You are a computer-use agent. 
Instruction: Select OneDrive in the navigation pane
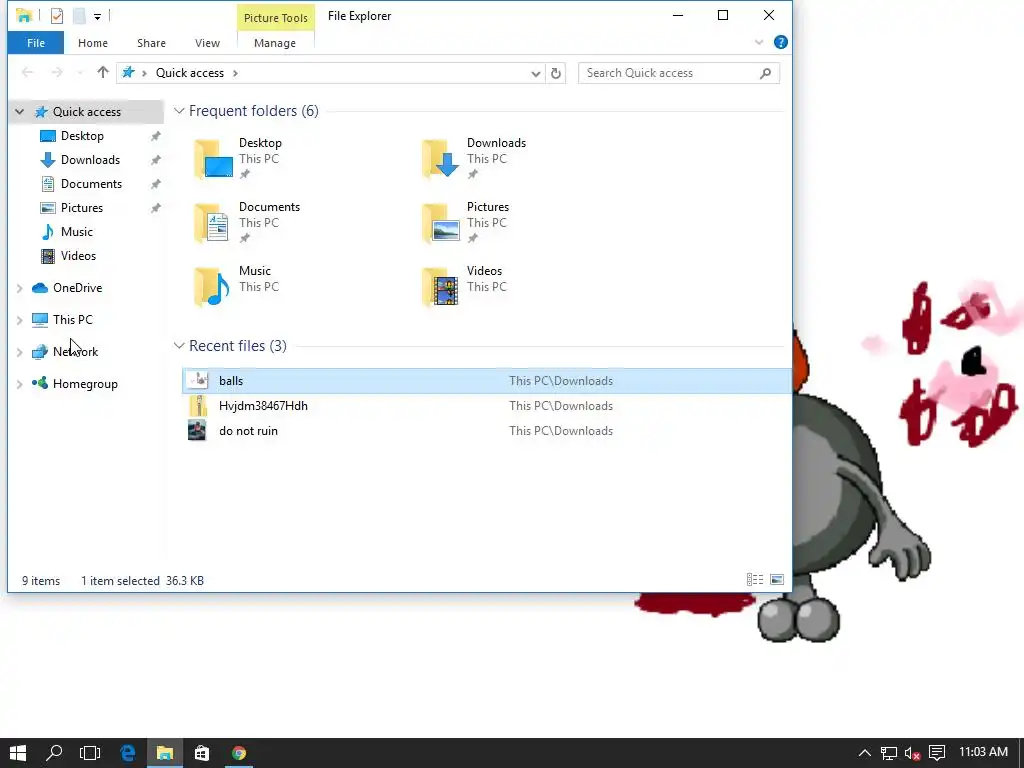point(77,288)
